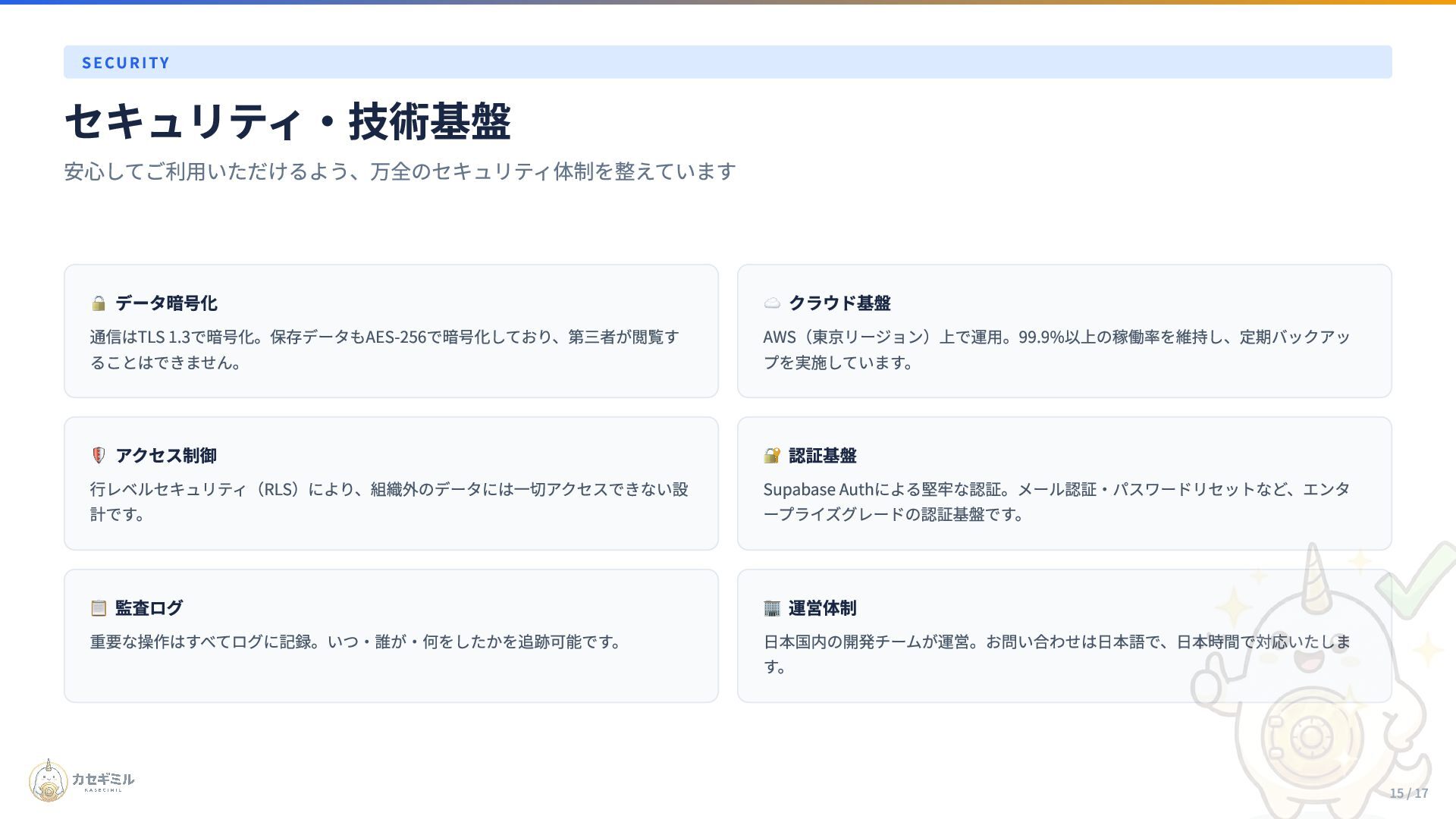Screen dimensions: 1456x819
Task: Click the セキュリティ・技術基盤 main heading
Action: click(x=288, y=122)
